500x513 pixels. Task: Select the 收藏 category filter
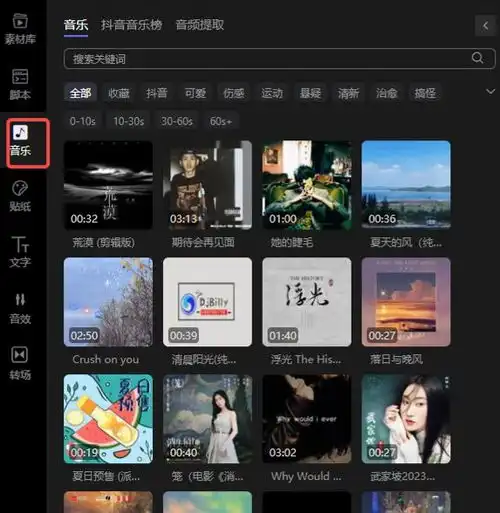click(x=119, y=93)
